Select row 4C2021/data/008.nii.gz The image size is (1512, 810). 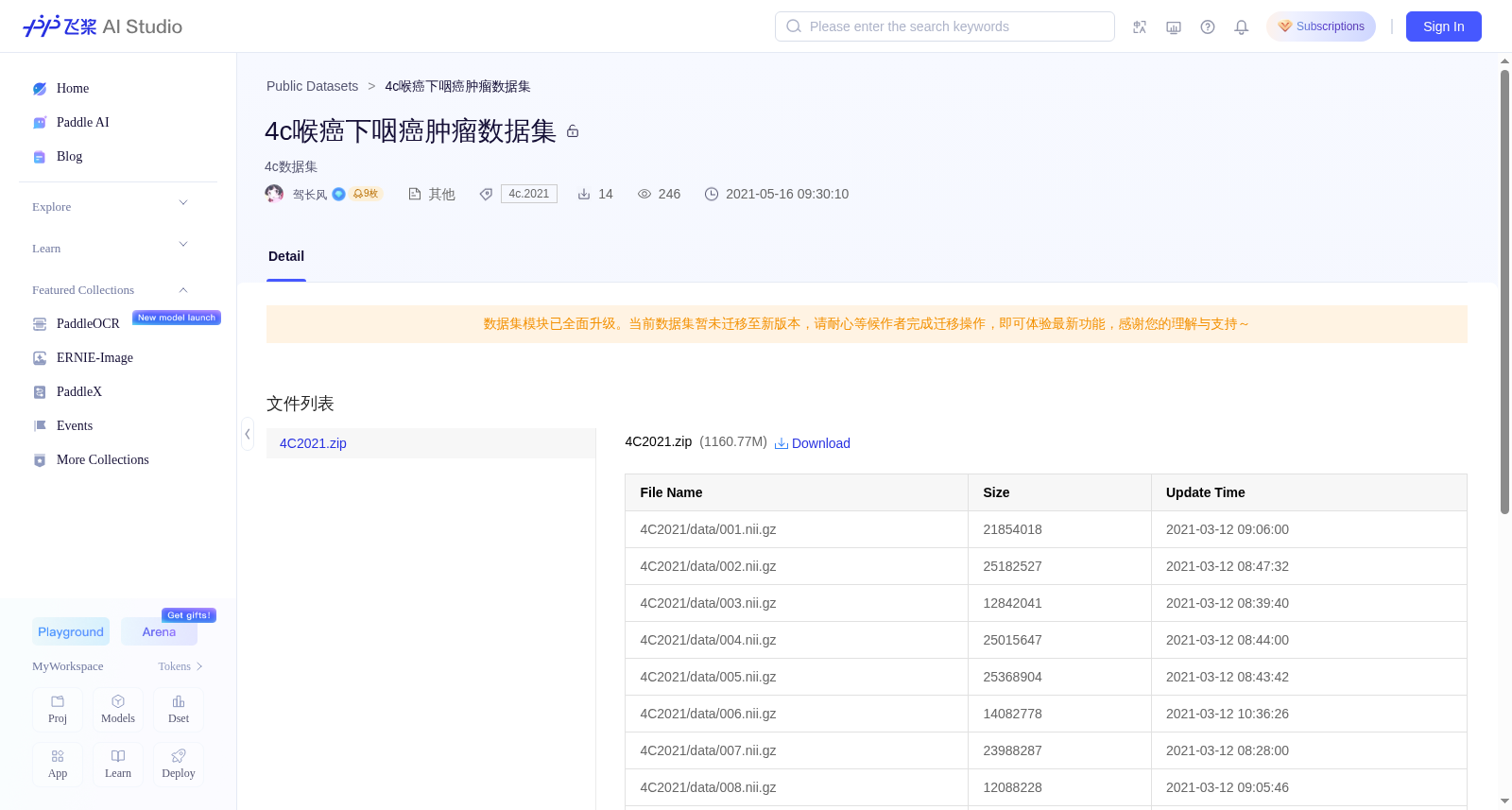pyautogui.click(x=1046, y=787)
